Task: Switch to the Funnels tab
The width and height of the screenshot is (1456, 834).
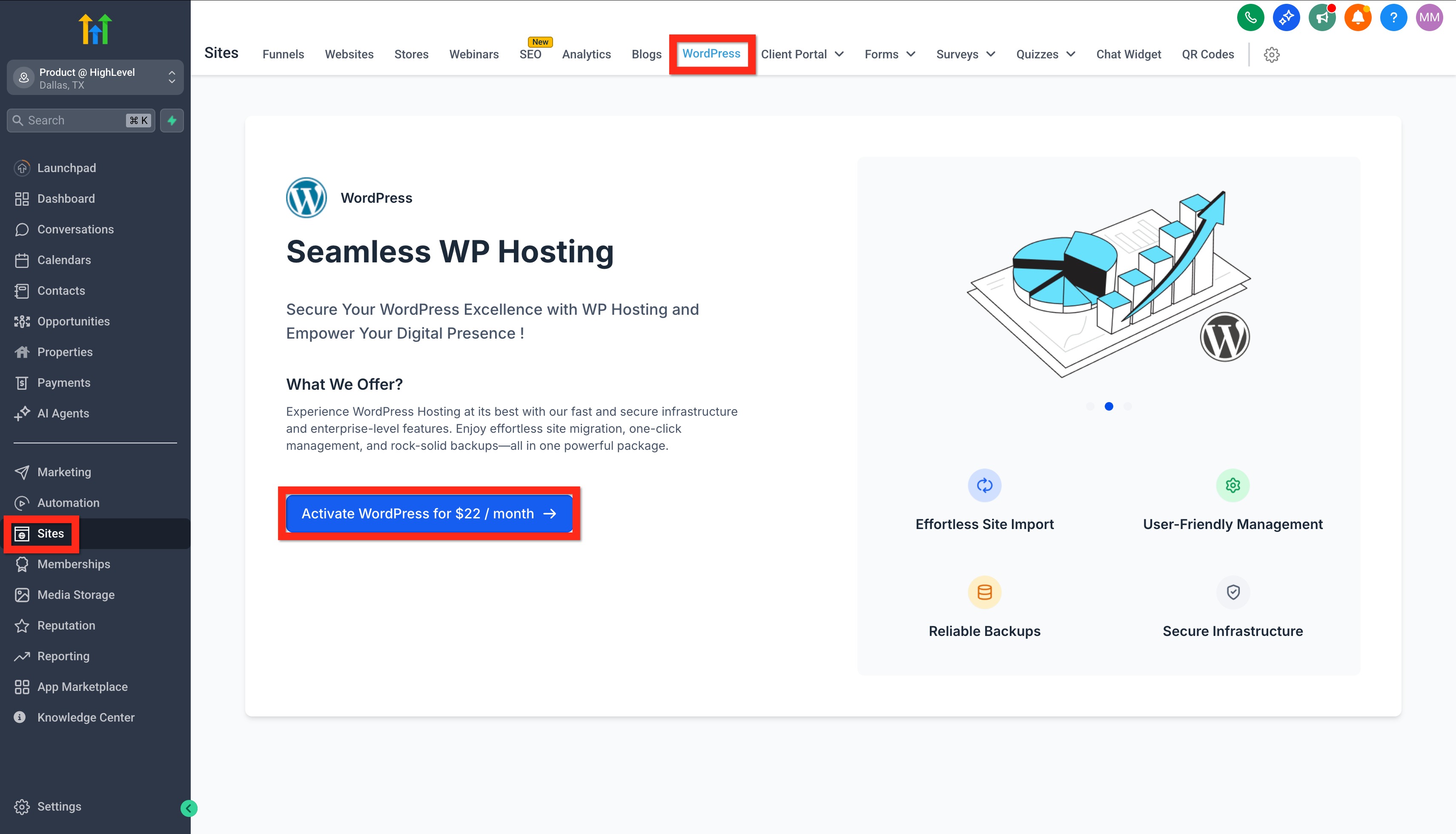Action: [283, 55]
